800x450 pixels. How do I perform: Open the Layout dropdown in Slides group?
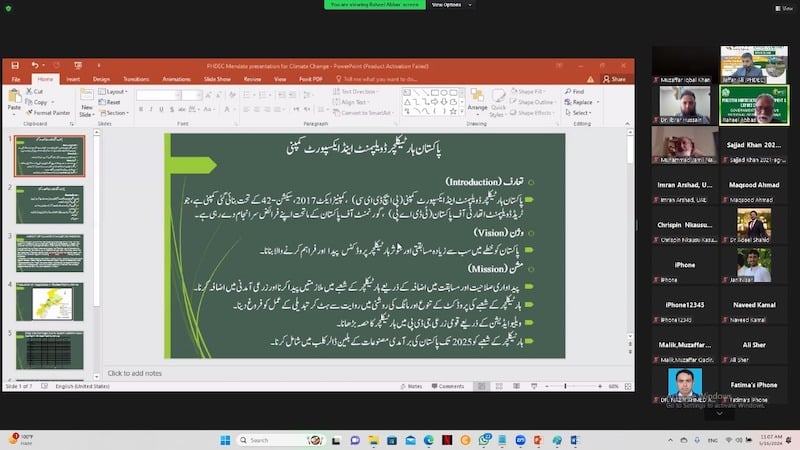tap(115, 91)
